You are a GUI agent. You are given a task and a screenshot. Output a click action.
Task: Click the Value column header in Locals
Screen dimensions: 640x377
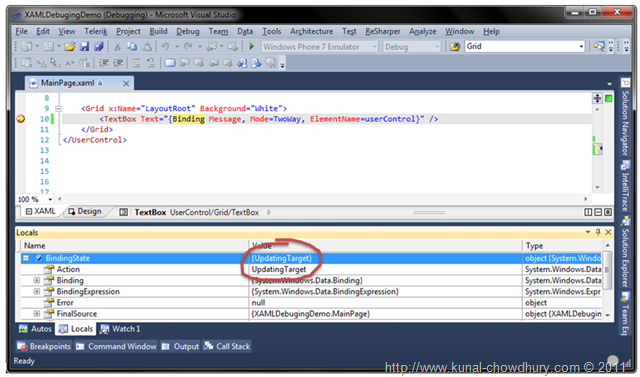coord(385,246)
